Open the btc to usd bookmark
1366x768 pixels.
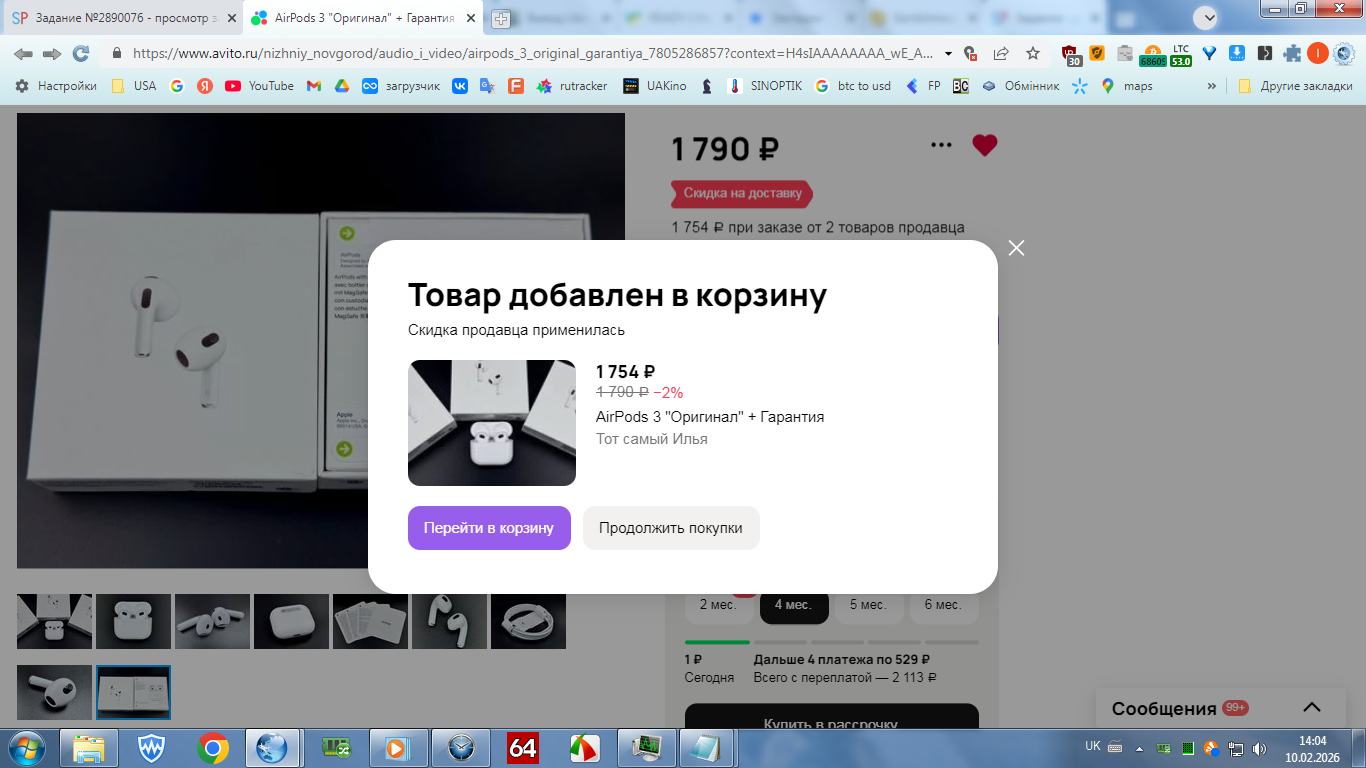852,86
